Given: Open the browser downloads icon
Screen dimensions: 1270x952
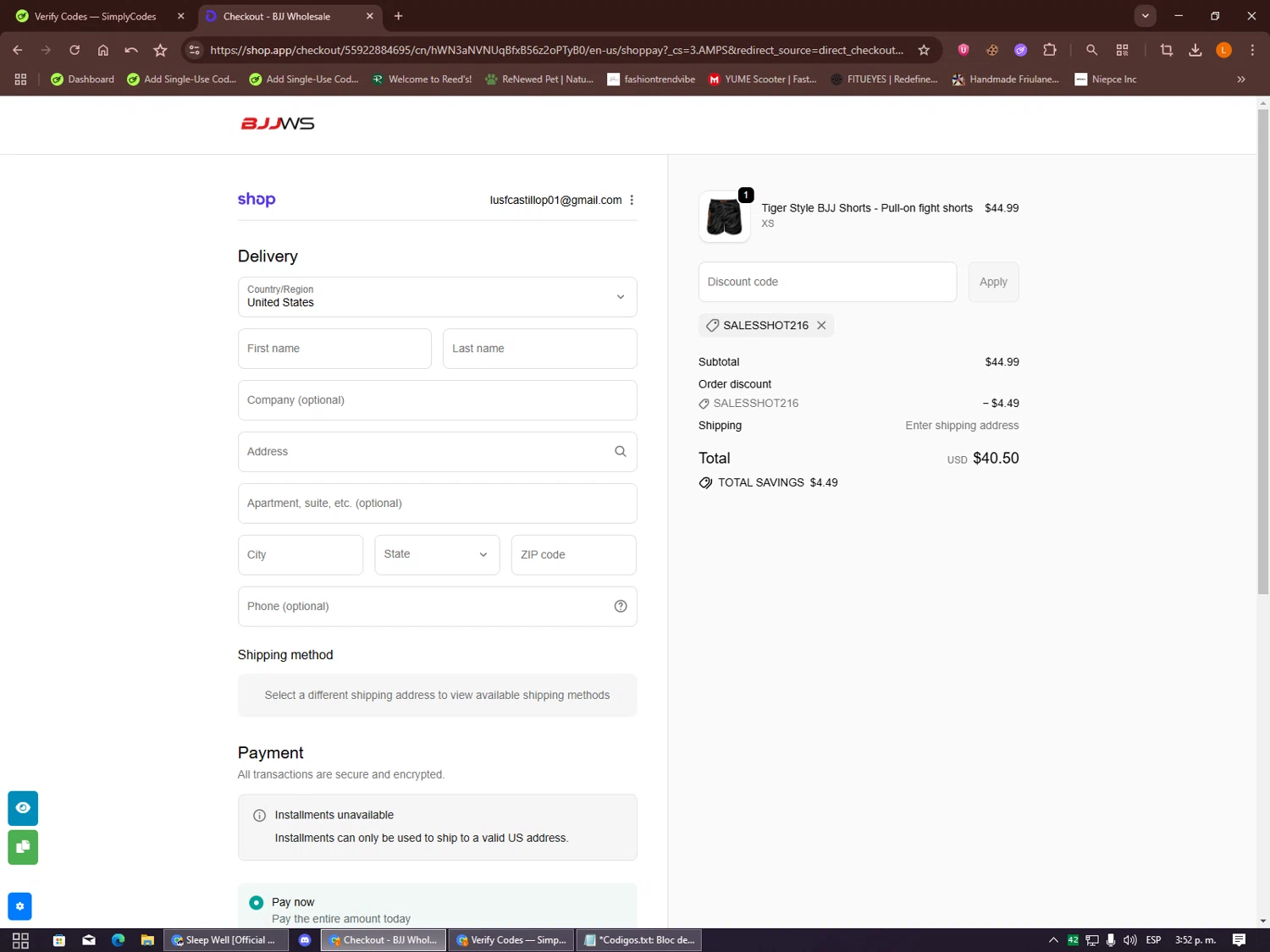Looking at the screenshot, I should pyautogui.click(x=1195, y=50).
